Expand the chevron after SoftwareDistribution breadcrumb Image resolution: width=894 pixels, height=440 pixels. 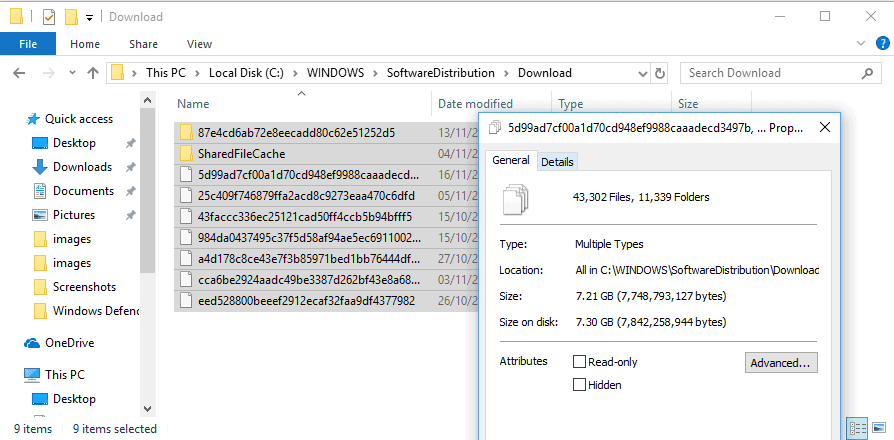(506, 73)
